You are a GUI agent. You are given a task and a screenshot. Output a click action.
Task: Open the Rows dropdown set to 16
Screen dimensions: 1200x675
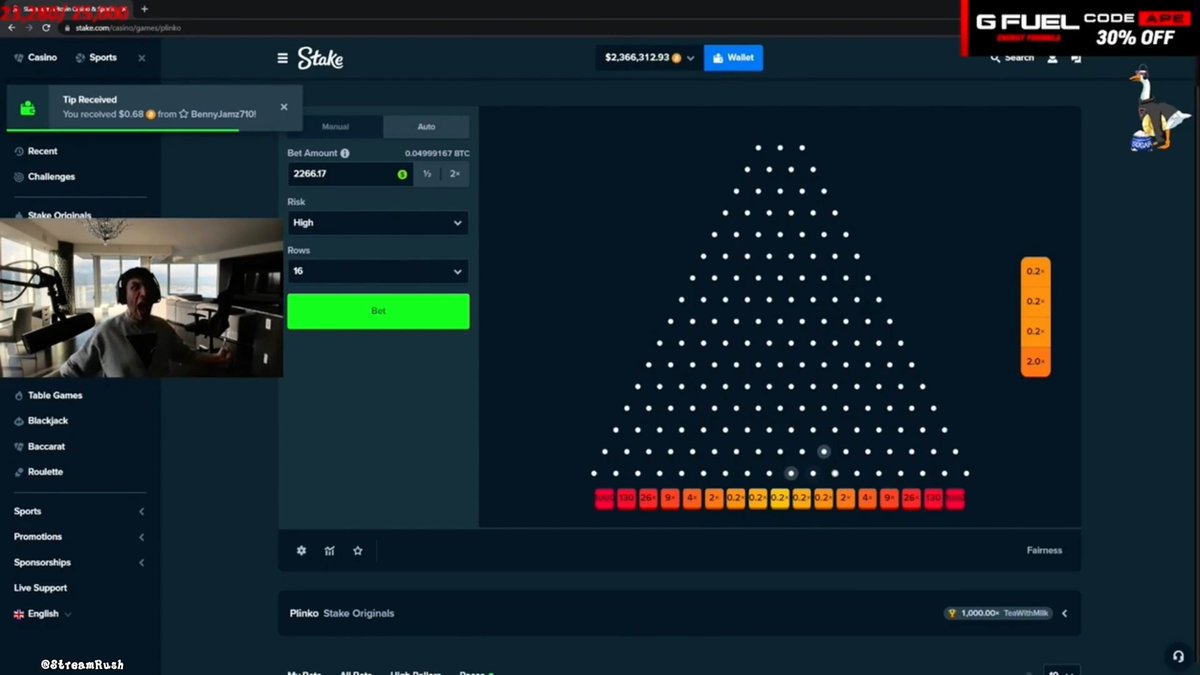point(378,271)
